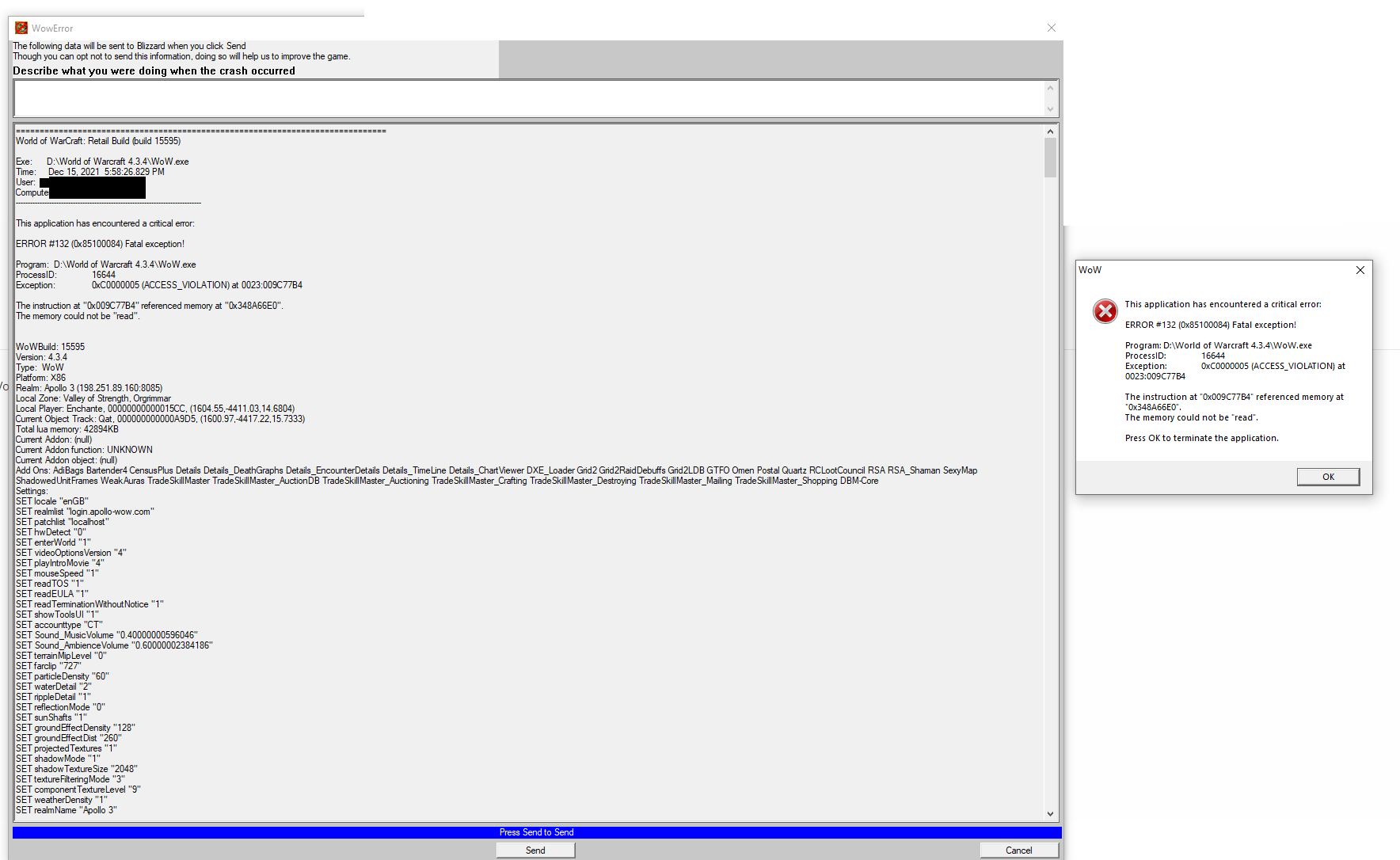Click the 'SET locale "enGB"' line

[x=52, y=501]
